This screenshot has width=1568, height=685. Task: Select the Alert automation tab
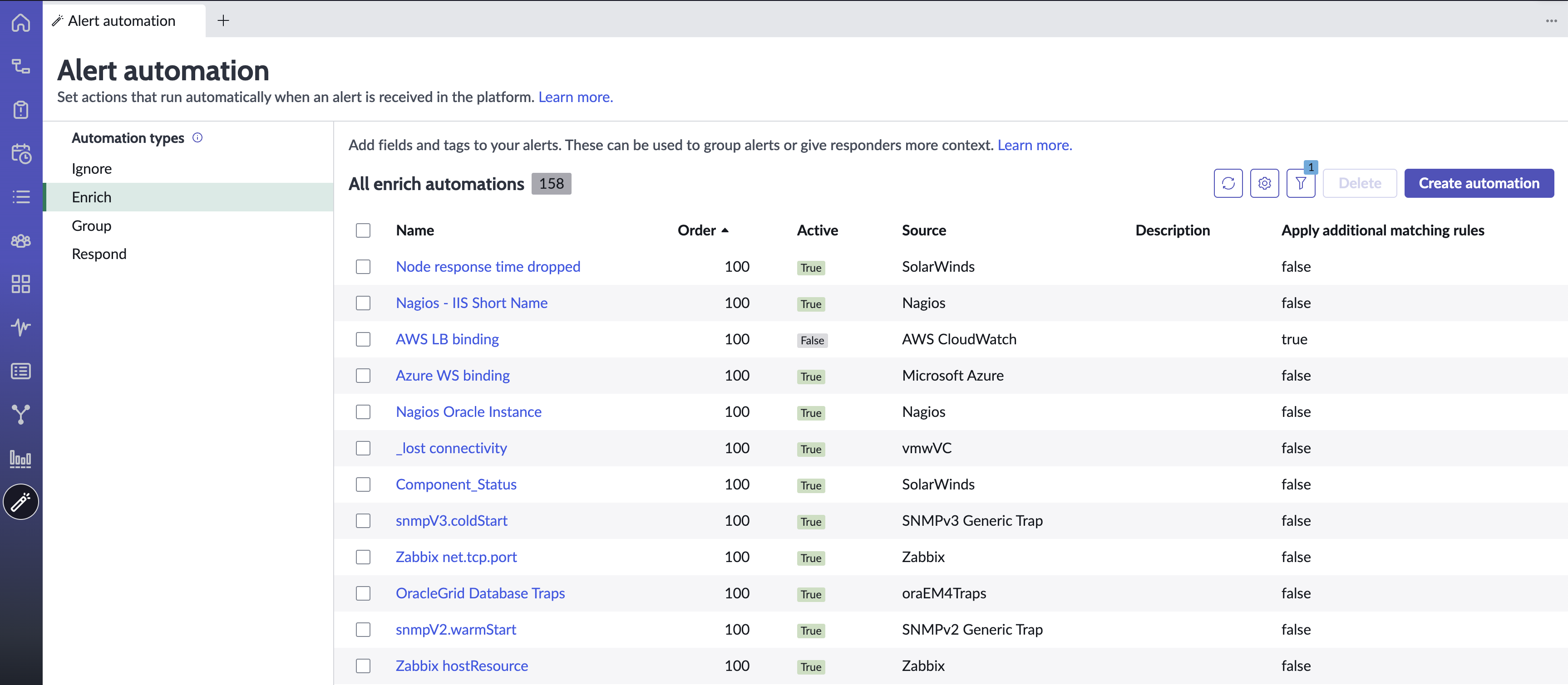[x=124, y=21]
